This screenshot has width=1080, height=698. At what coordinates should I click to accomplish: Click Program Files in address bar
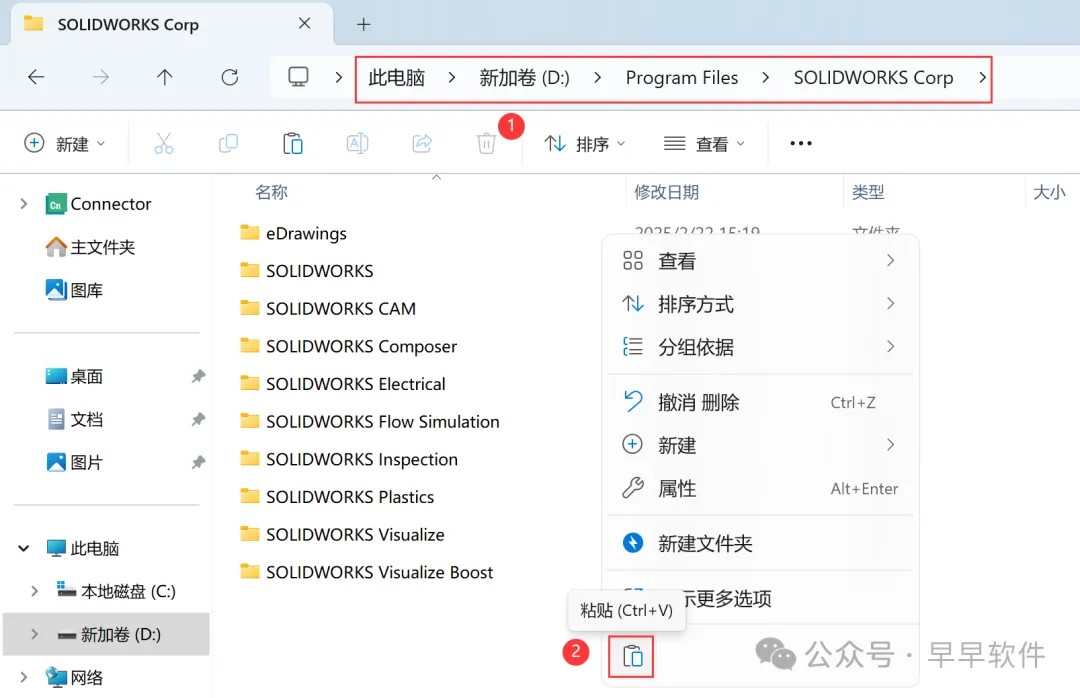click(x=681, y=77)
